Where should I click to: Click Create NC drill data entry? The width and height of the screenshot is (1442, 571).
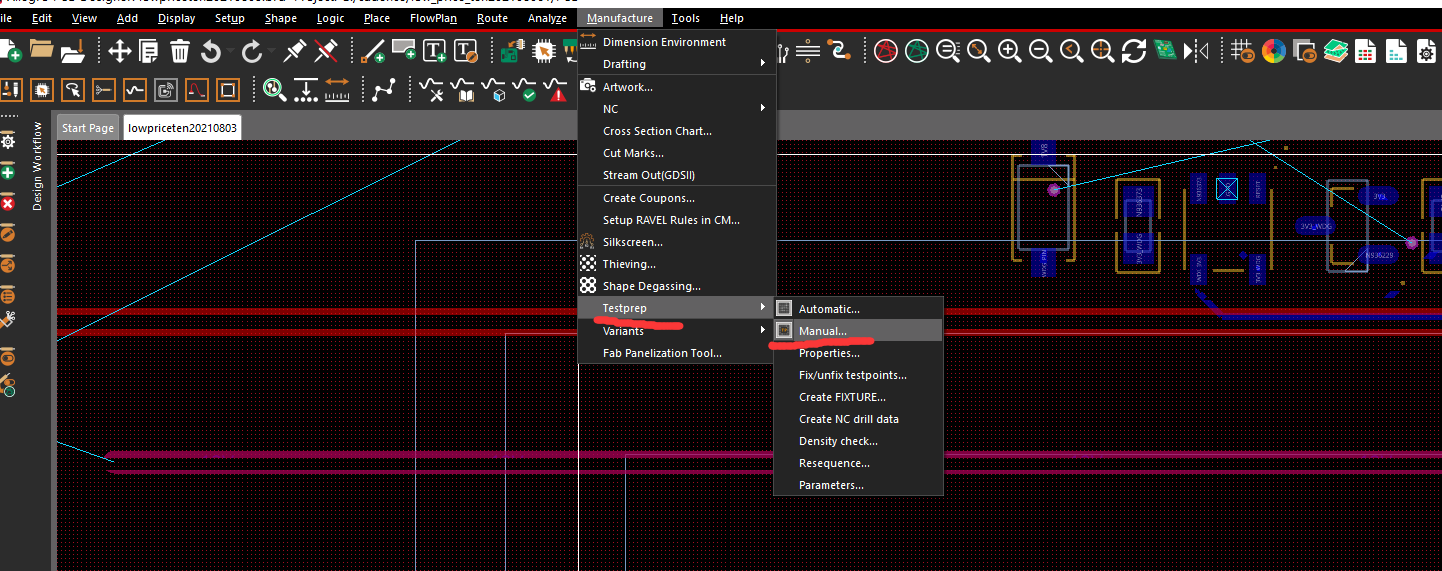(x=858, y=419)
